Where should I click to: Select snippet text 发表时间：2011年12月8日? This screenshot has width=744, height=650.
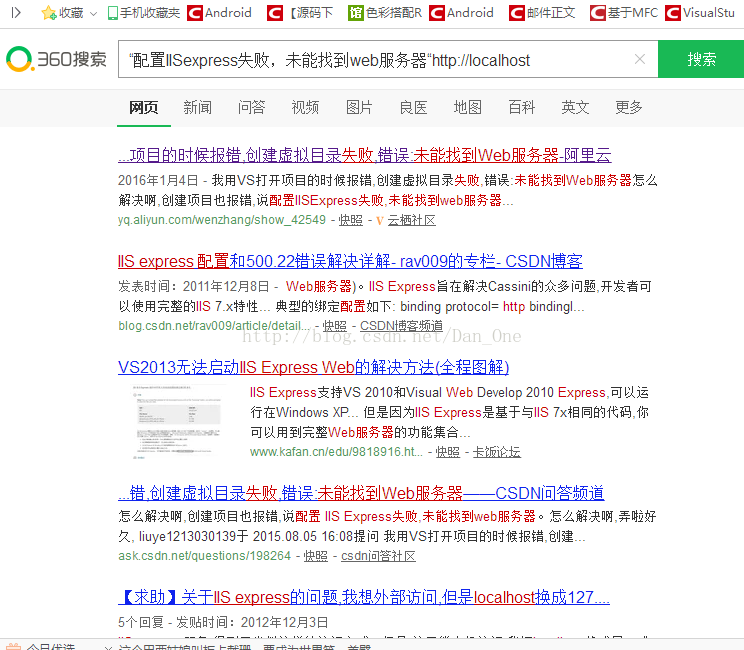pyautogui.click(x=194, y=287)
